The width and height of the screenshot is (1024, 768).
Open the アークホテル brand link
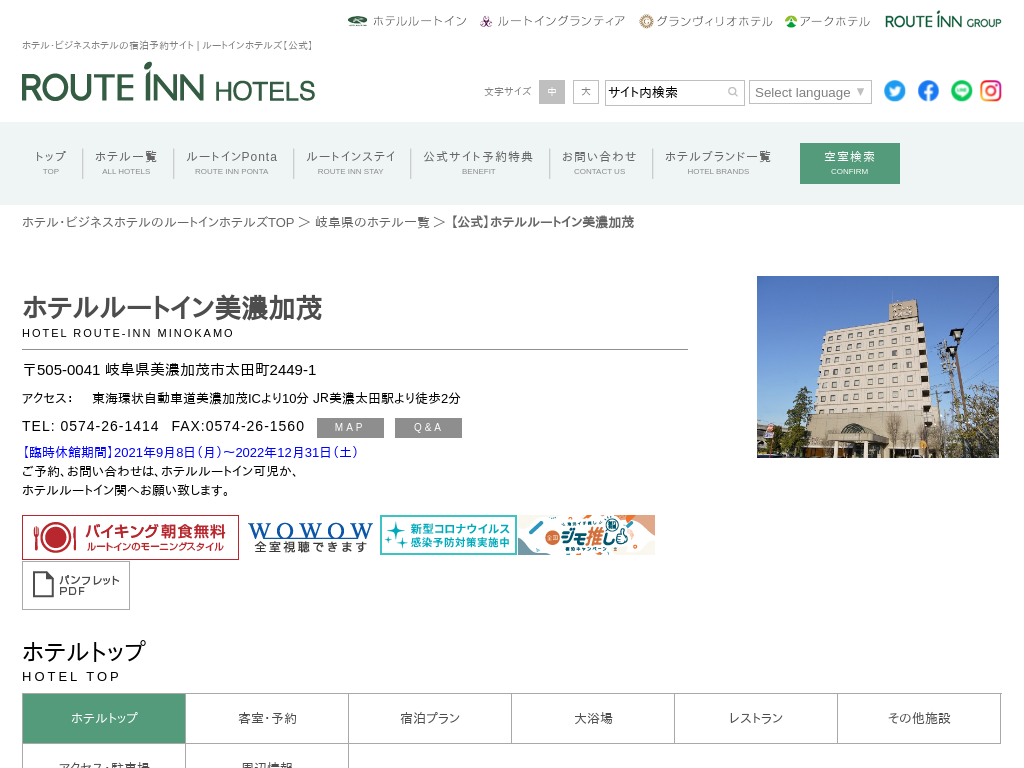pos(827,21)
